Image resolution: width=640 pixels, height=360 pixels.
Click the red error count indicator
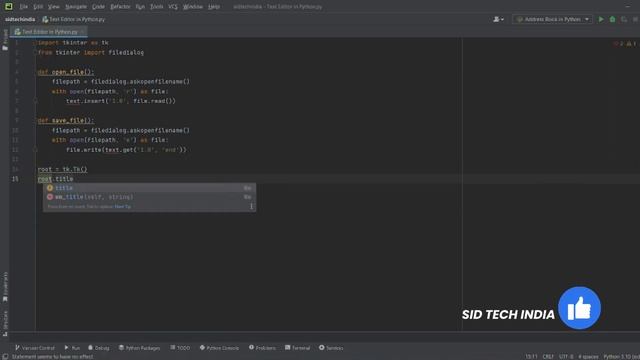[618, 43]
